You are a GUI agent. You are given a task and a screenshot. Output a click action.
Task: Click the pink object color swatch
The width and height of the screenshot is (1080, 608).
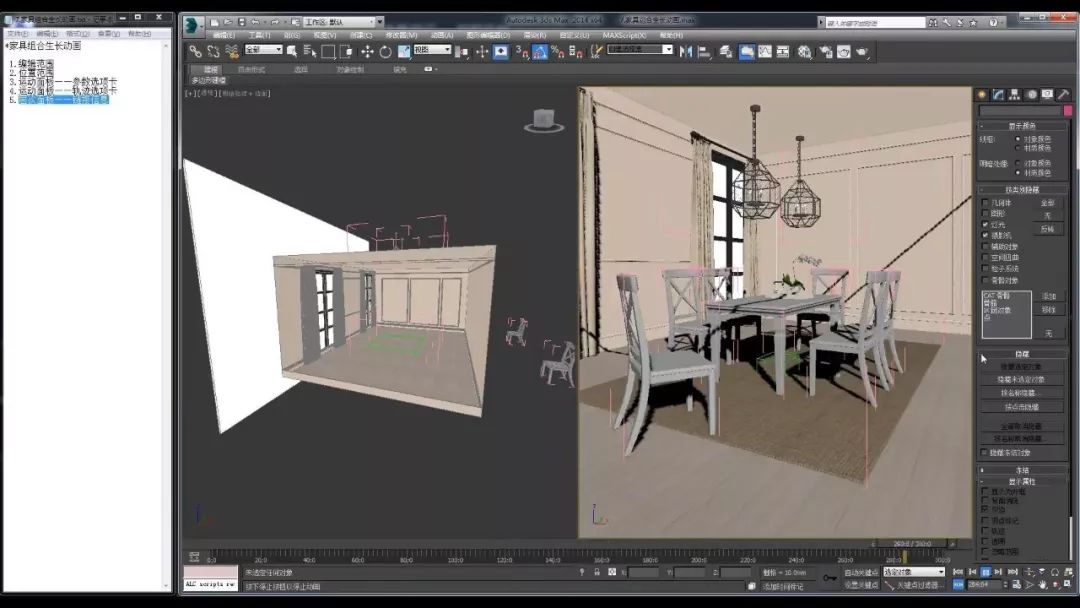pos(1068,110)
